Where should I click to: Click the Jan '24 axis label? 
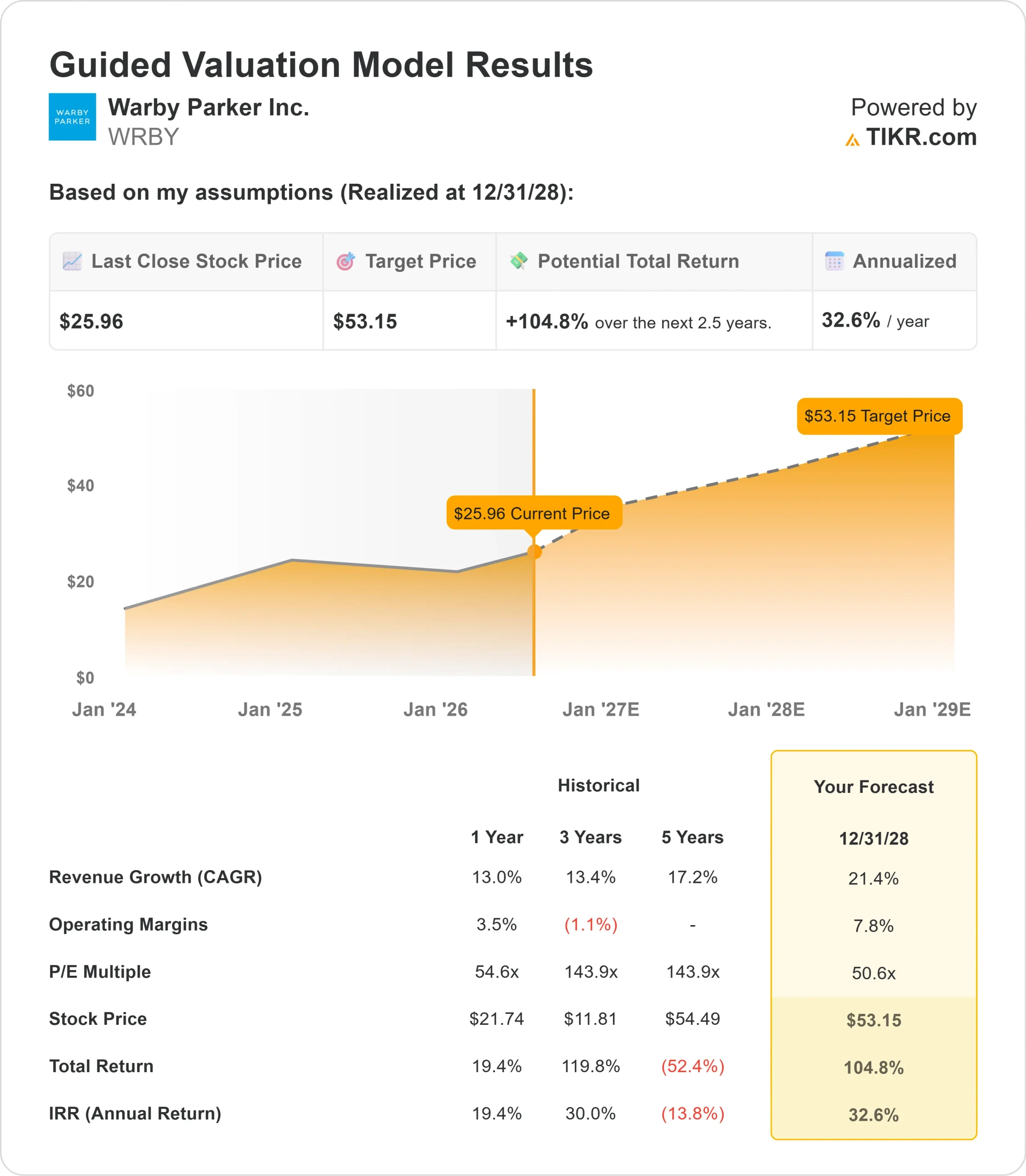[x=104, y=710]
